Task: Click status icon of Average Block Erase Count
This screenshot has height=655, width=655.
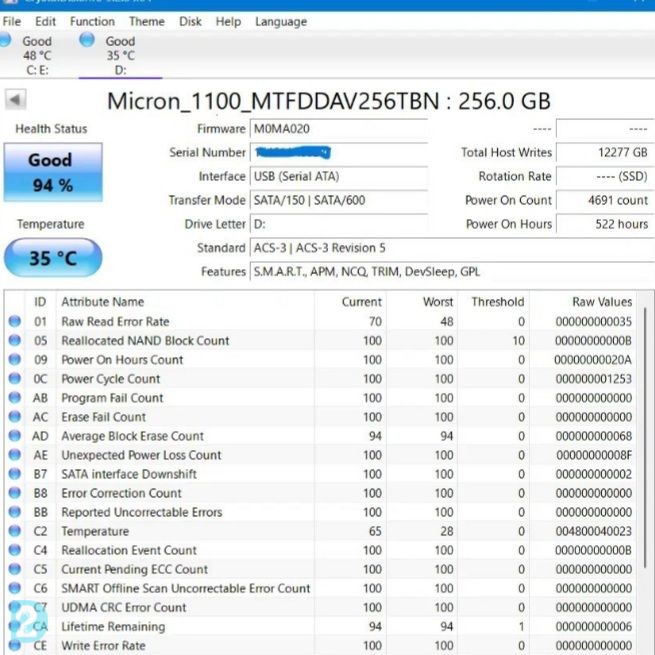Action: pyautogui.click(x=15, y=435)
